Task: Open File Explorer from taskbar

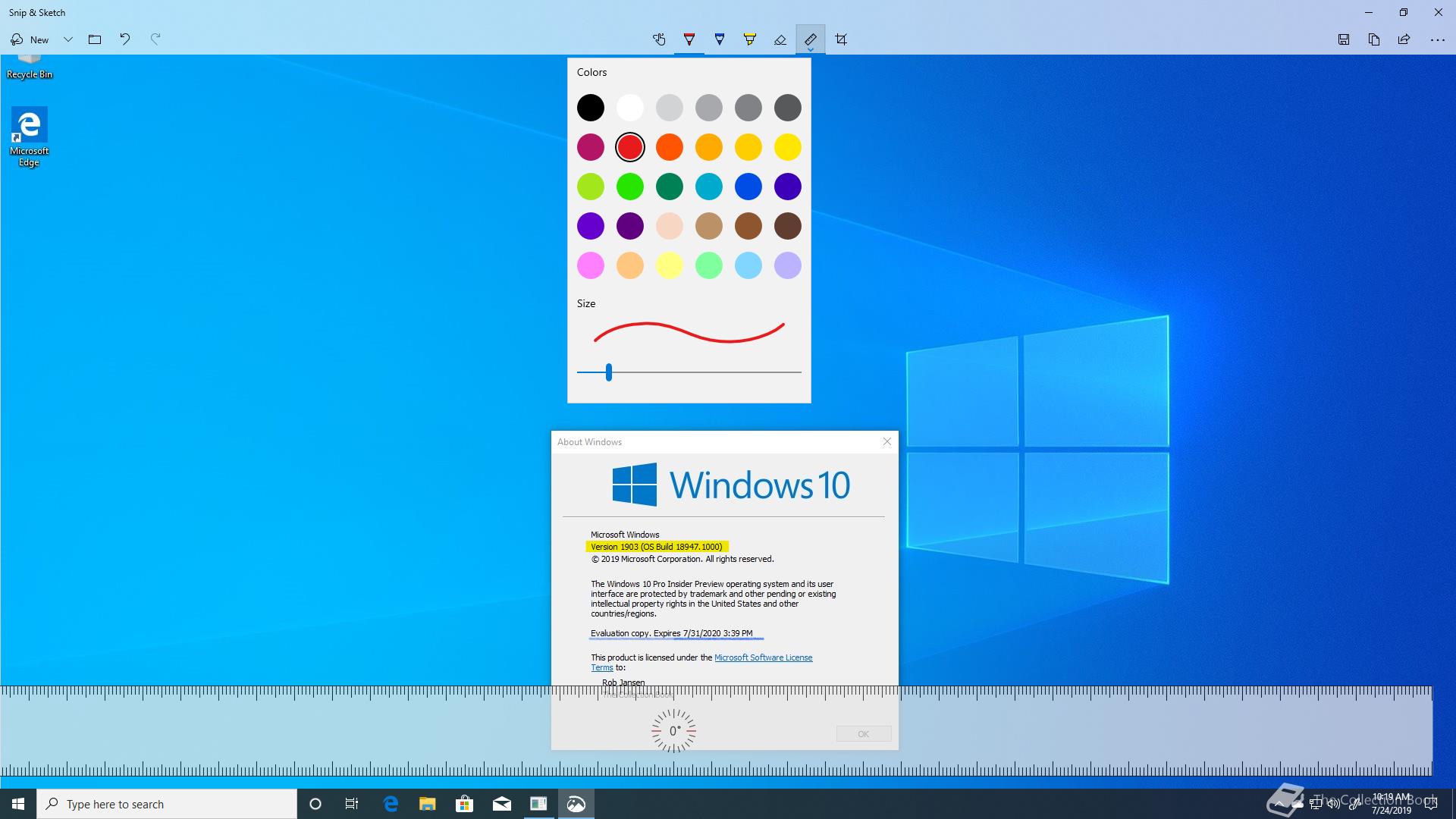Action: point(428,804)
